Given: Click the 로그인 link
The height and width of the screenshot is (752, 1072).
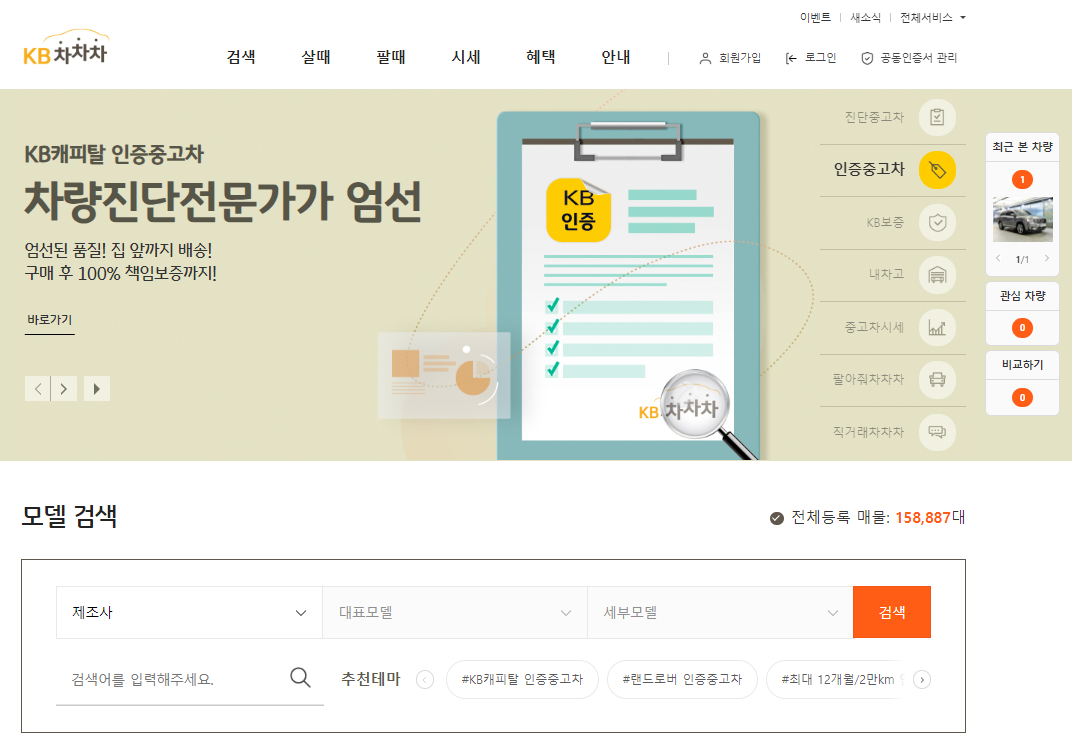Looking at the screenshot, I should pyautogui.click(x=811, y=58).
